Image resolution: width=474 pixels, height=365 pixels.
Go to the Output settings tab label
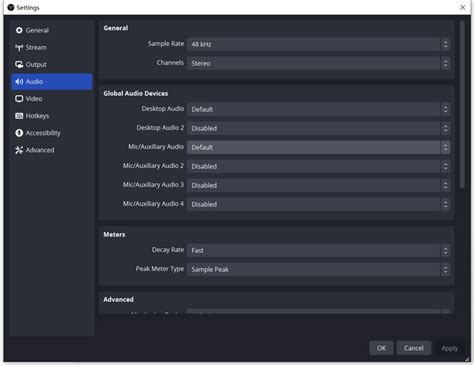pyautogui.click(x=36, y=65)
